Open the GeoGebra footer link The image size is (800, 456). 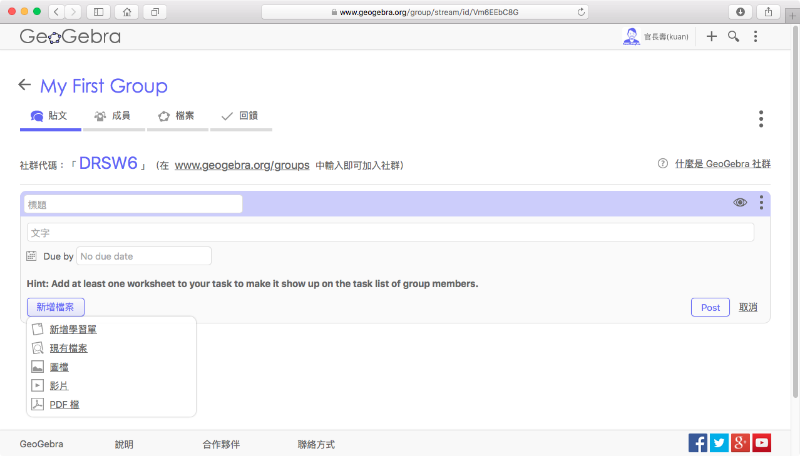(x=41, y=444)
